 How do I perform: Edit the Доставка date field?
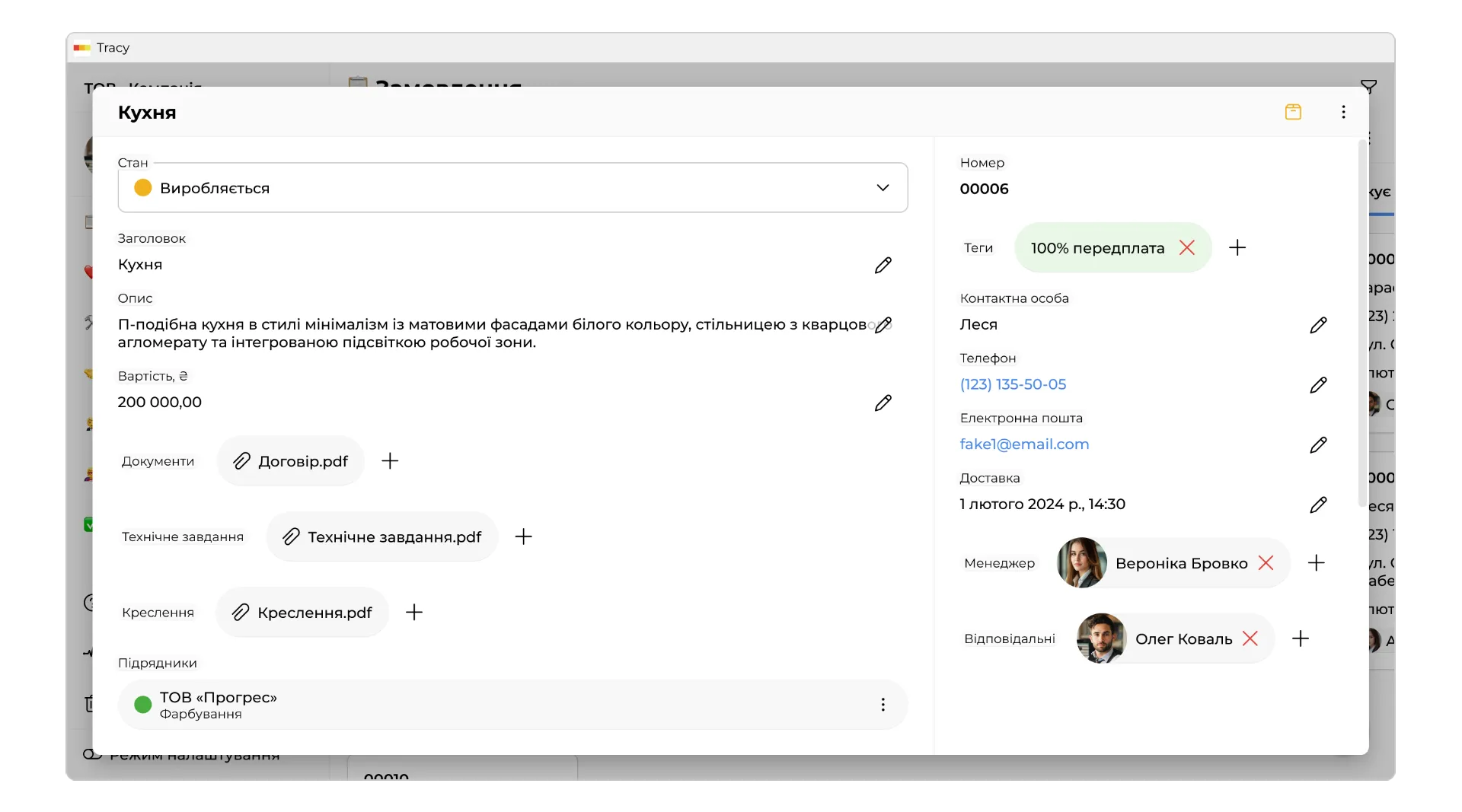[x=1318, y=505]
